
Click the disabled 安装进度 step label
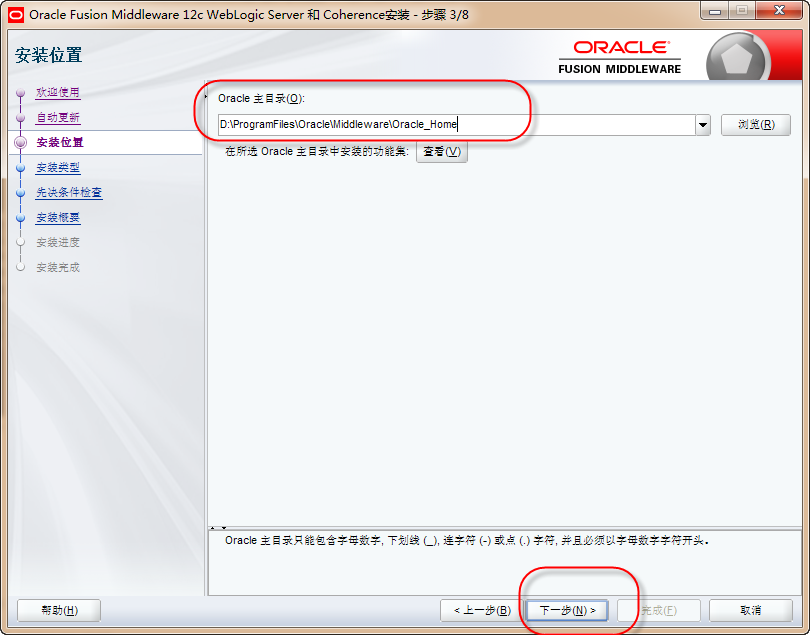(x=58, y=242)
